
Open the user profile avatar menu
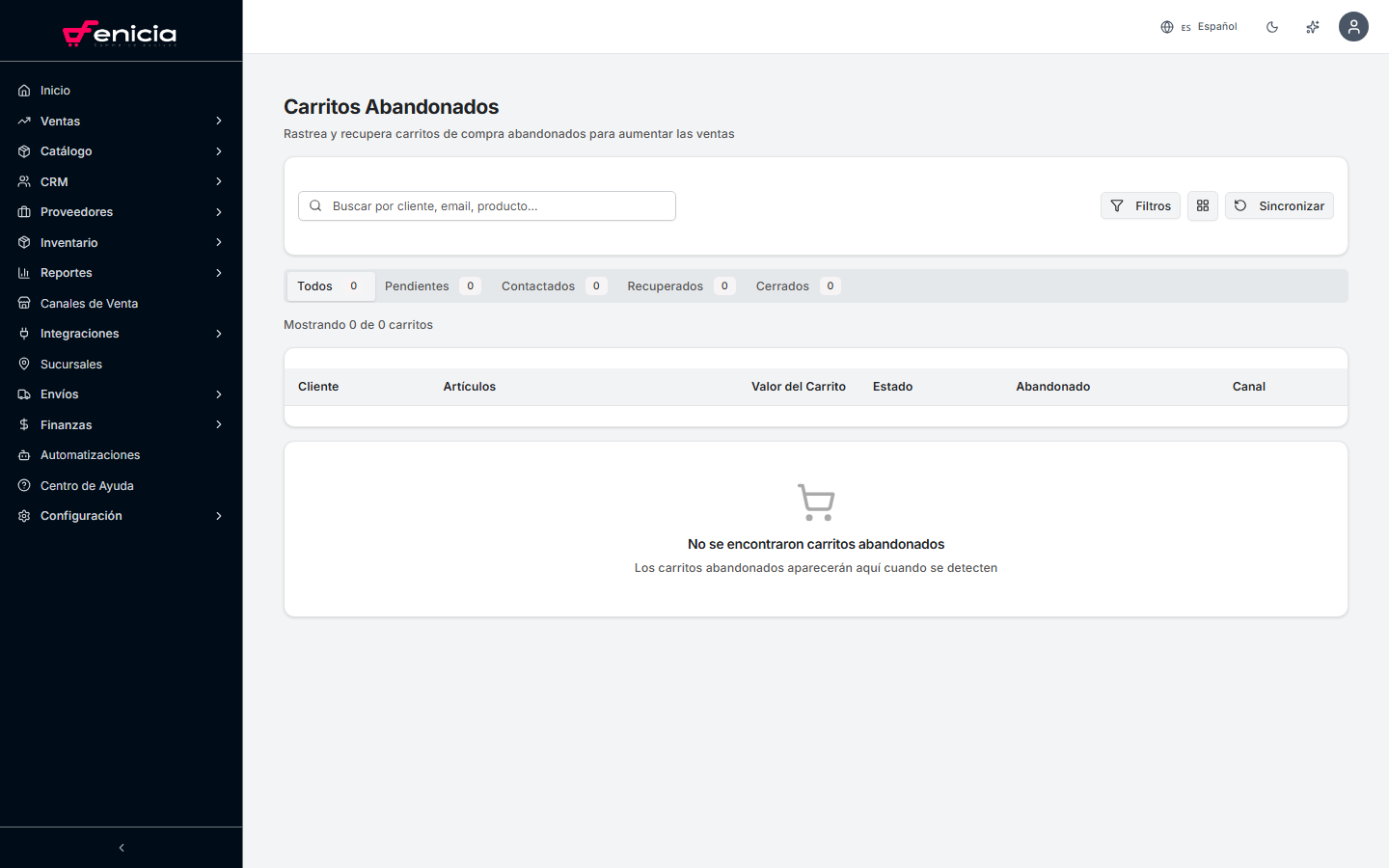1352,27
